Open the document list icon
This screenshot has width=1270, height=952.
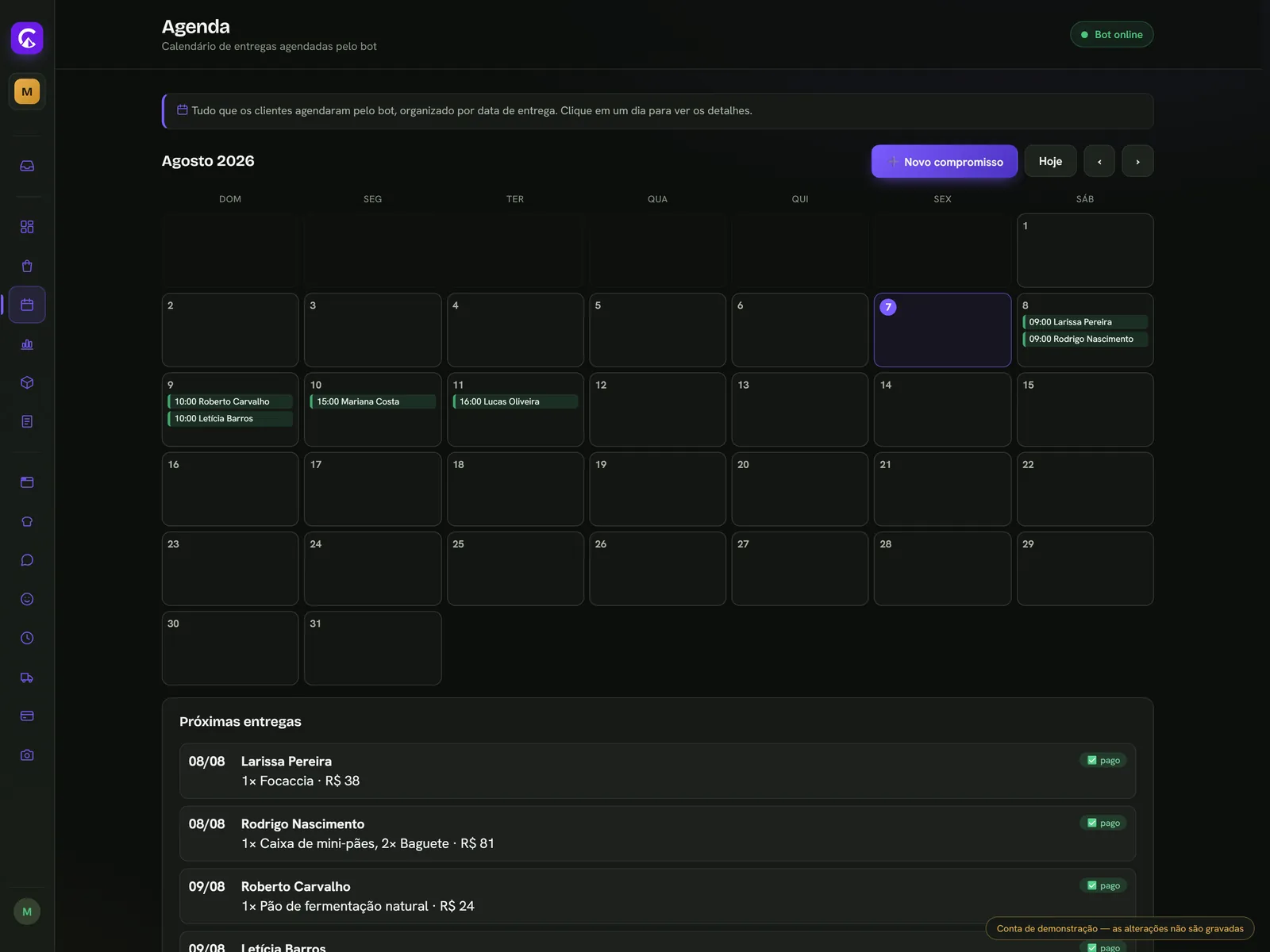pyautogui.click(x=27, y=421)
